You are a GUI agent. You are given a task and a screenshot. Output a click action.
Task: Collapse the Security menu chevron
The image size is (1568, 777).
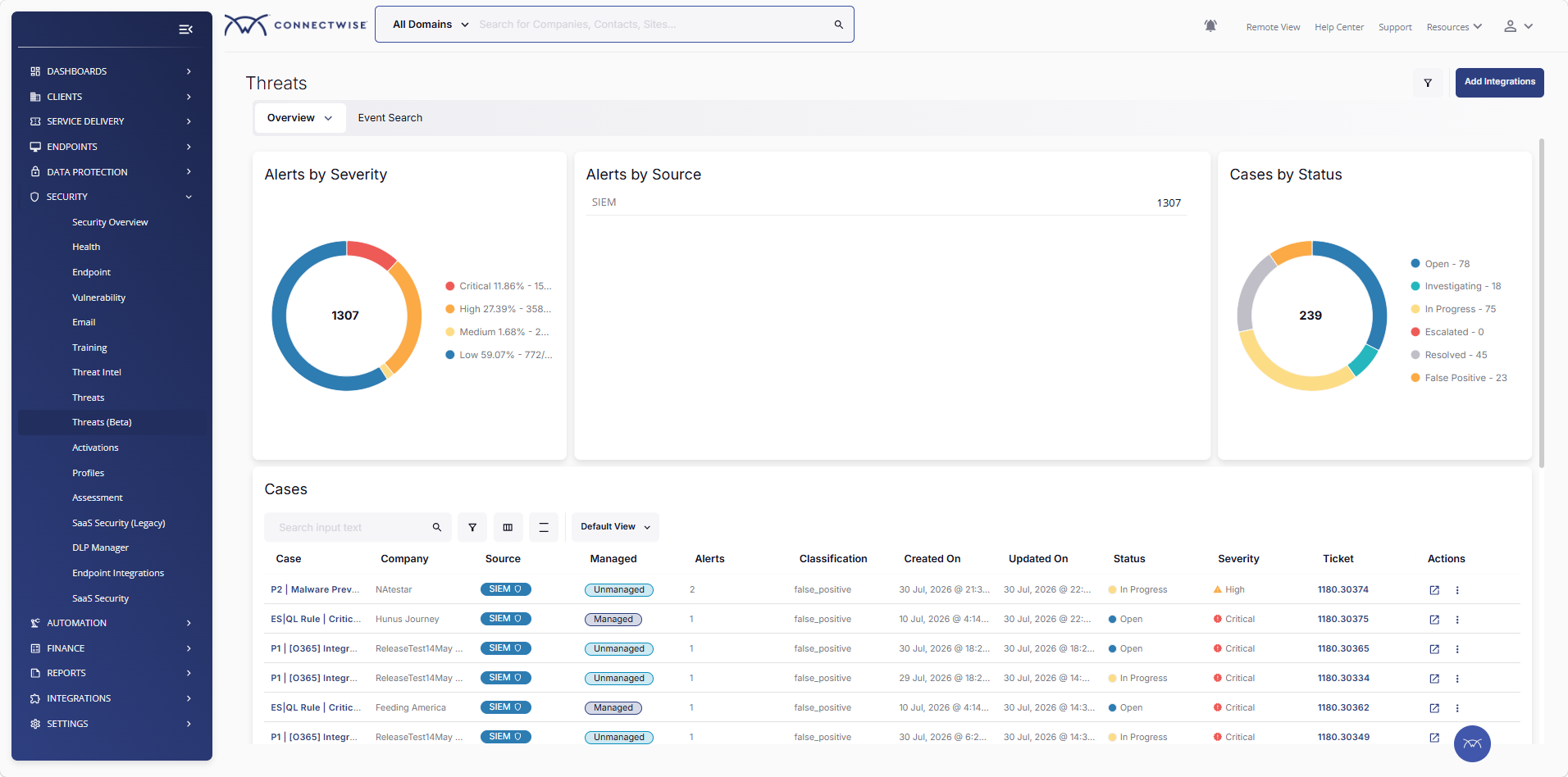click(189, 197)
